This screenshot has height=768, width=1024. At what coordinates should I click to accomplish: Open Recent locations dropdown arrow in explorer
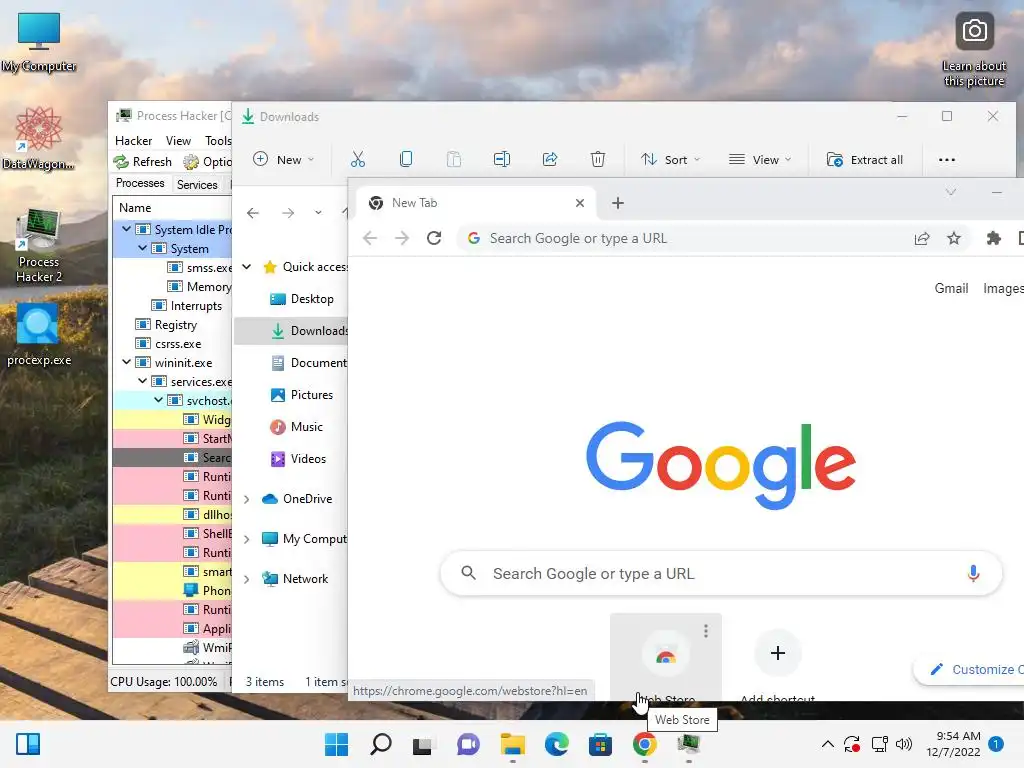318,213
